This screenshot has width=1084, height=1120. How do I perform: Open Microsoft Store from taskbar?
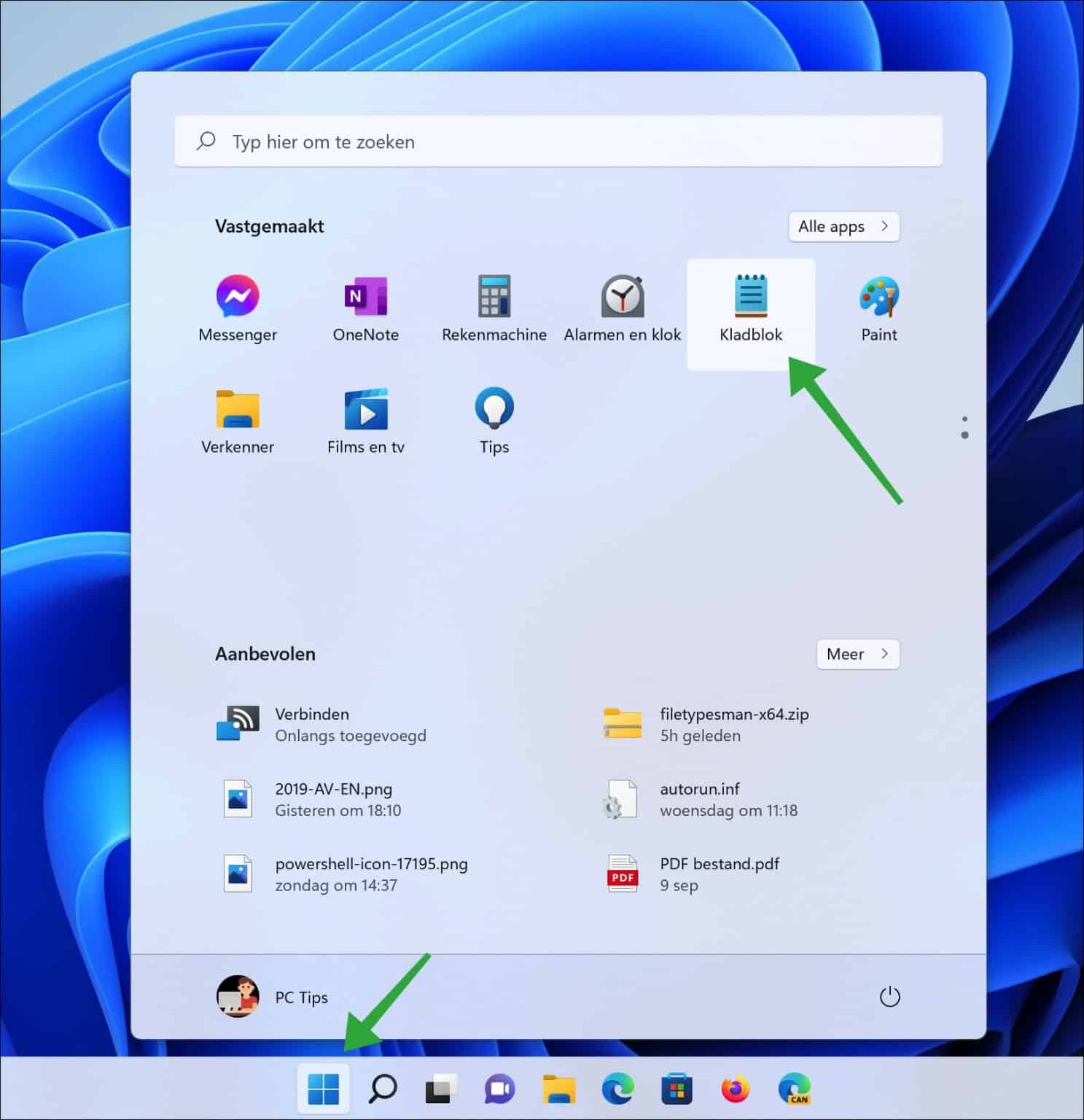(676, 1089)
